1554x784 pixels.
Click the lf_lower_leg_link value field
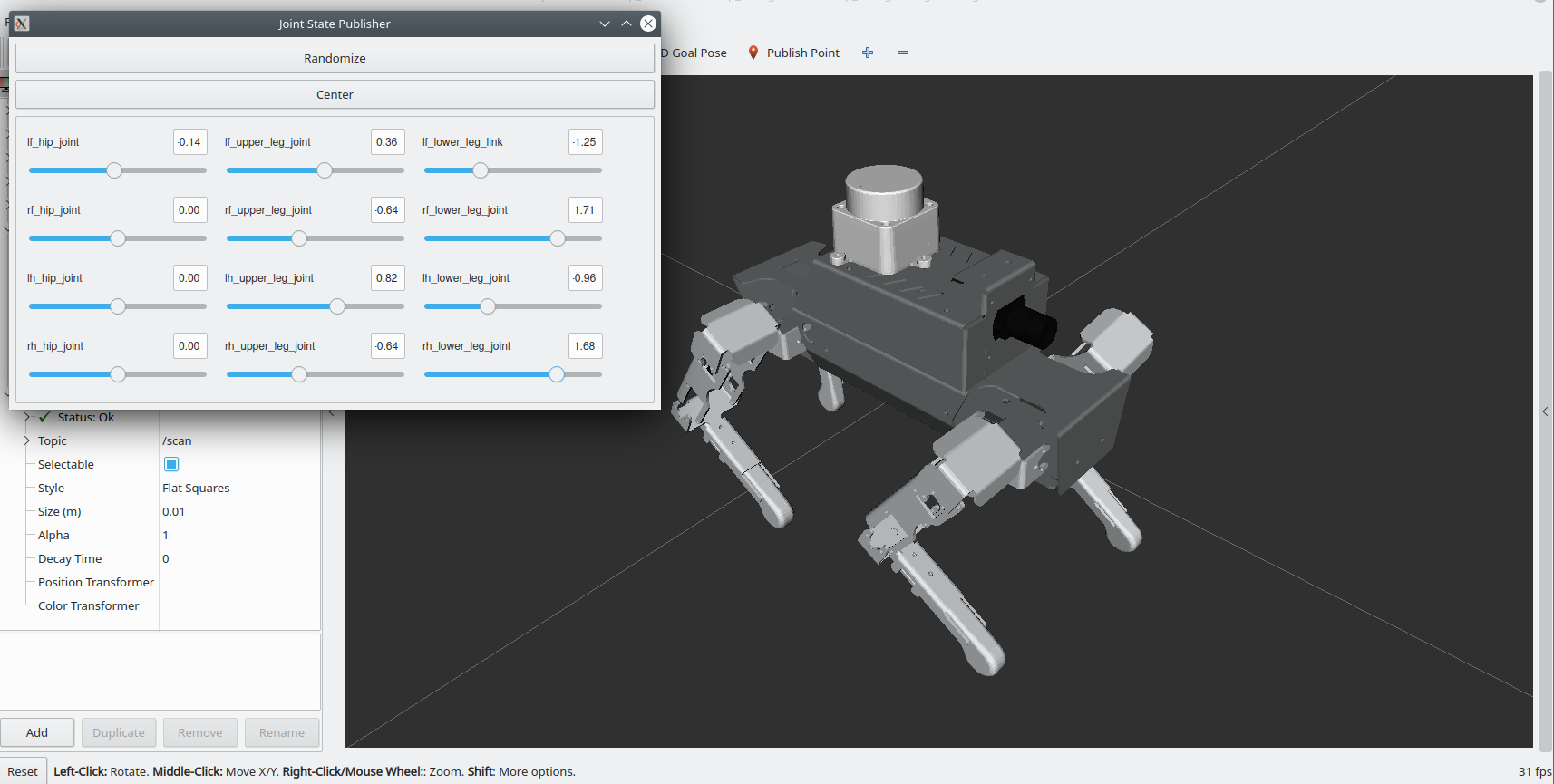[x=586, y=142]
